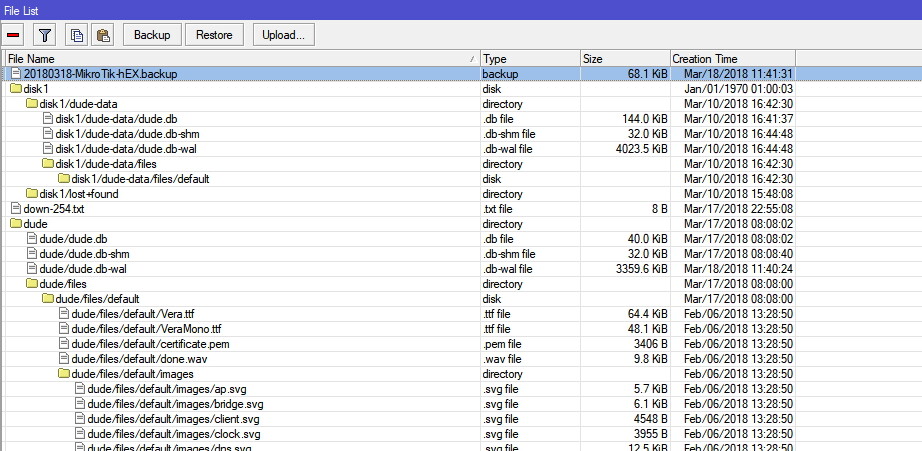The height and width of the screenshot is (451, 922).
Task: Click the certificate.pem file icon
Action: tap(64, 344)
